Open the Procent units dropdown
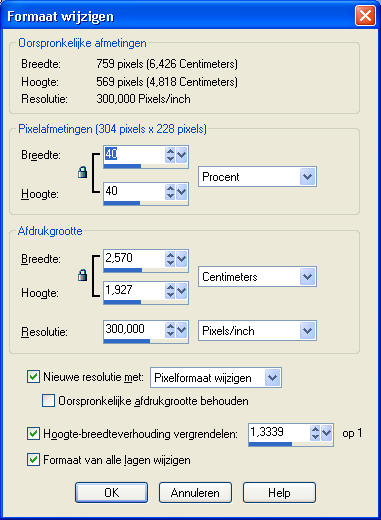 [x=307, y=177]
